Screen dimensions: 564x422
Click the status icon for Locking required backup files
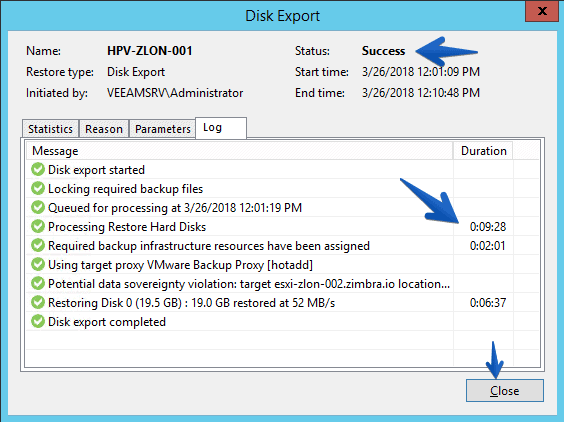point(38,188)
